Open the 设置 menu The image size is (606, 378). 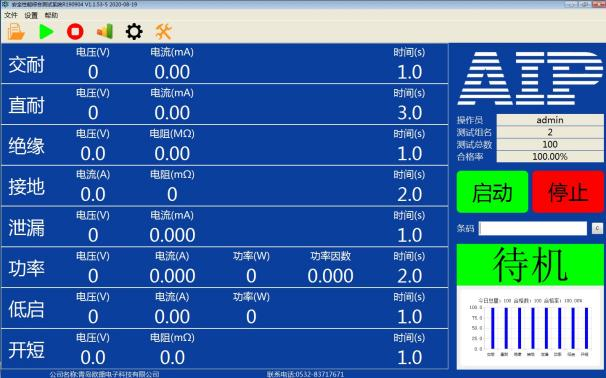tap(31, 15)
